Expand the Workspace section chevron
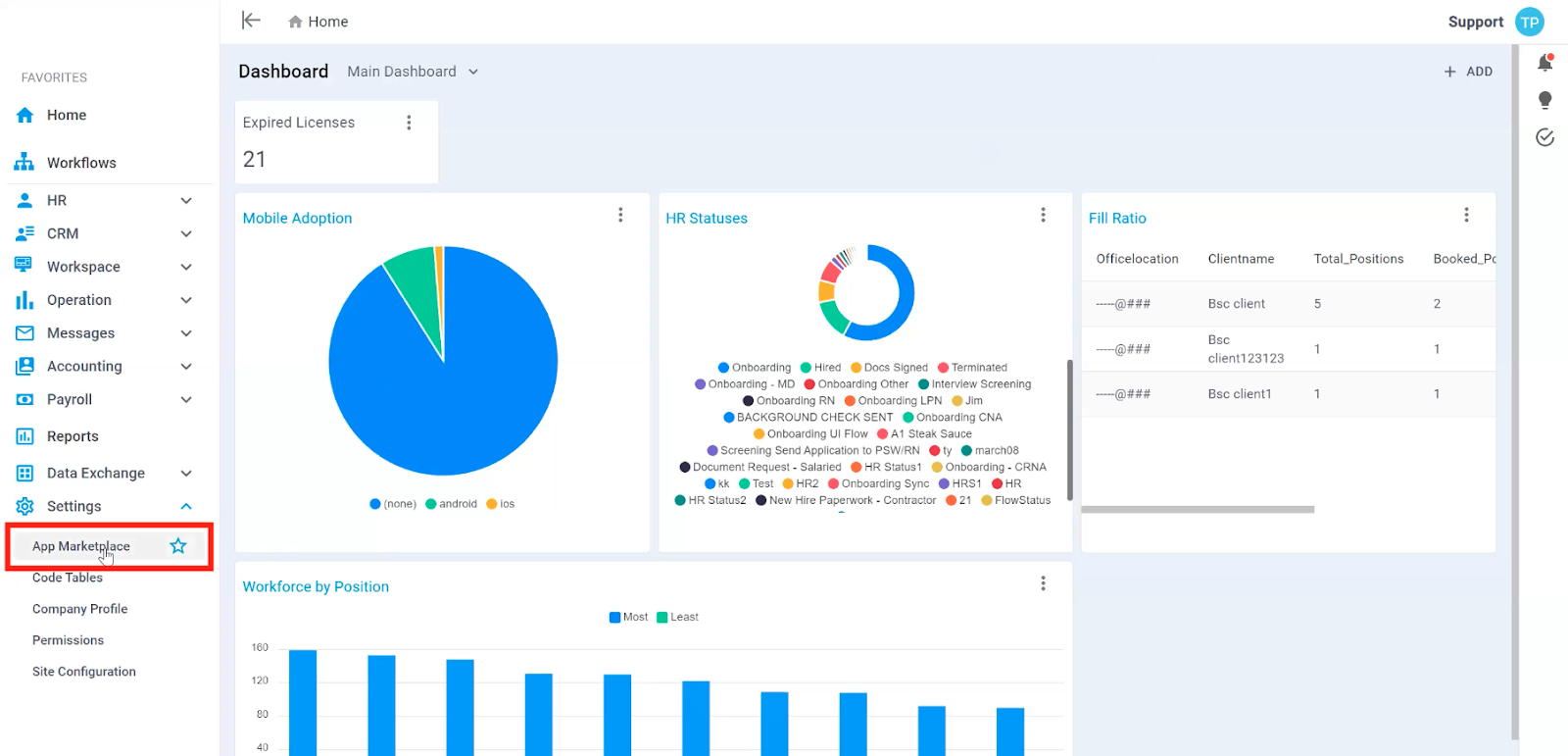The height and width of the screenshot is (756, 1568). [186, 267]
